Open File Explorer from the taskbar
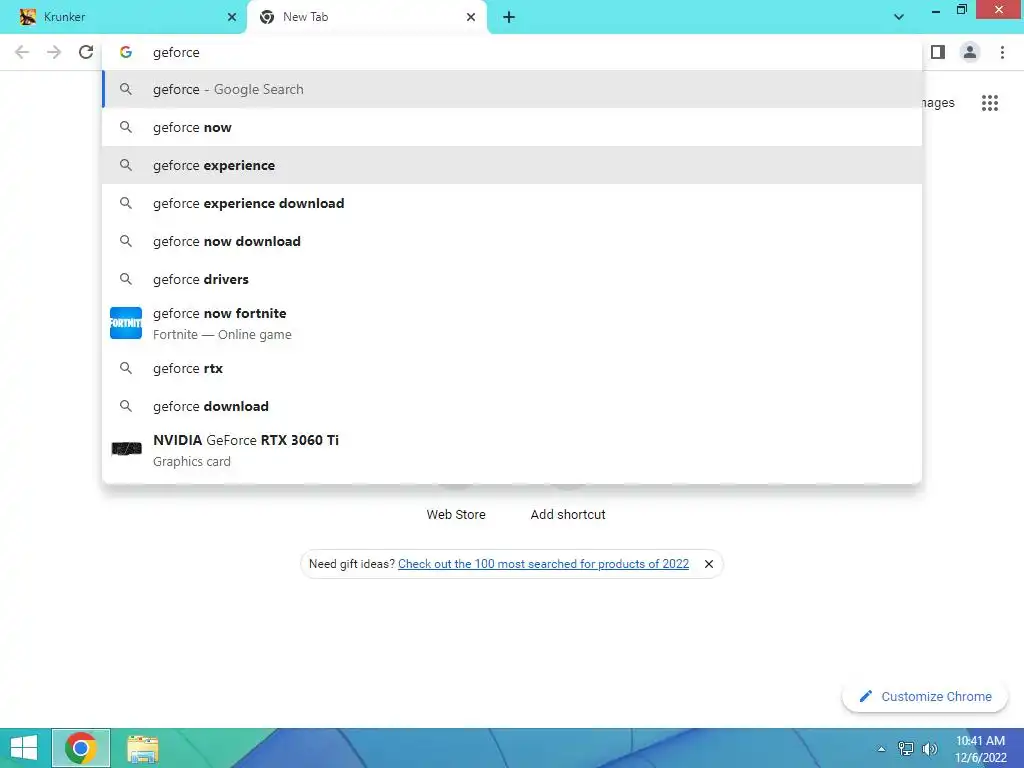 (x=142, y=748)
